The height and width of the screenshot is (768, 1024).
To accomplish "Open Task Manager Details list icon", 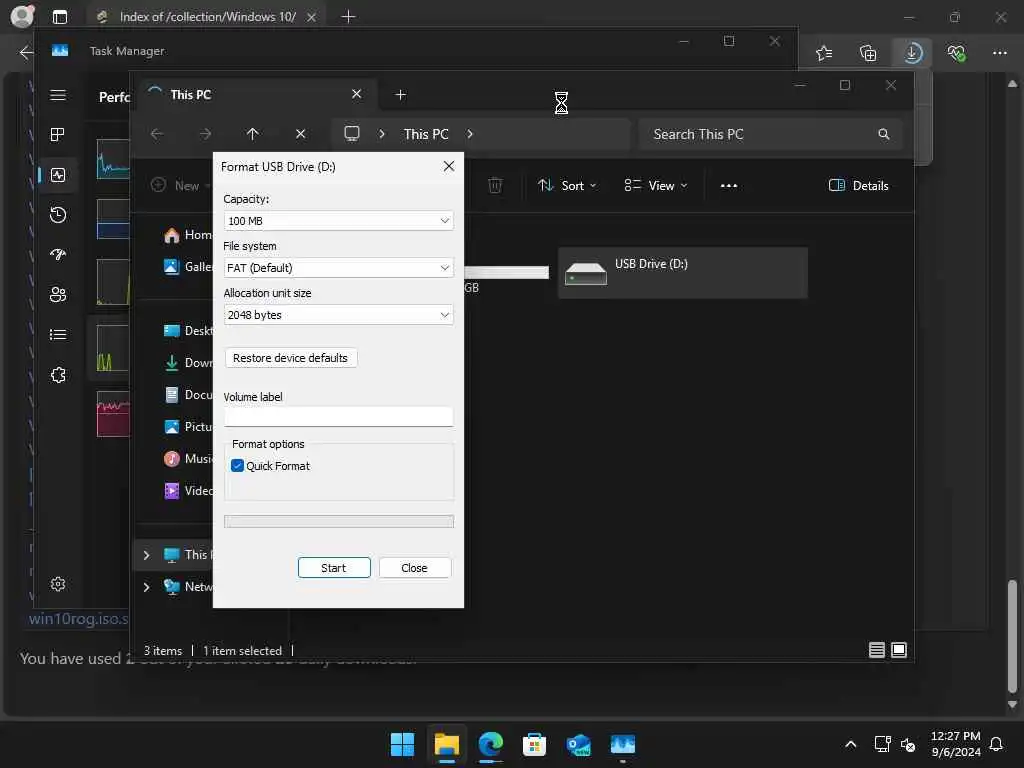I will click(x=58, y=334).
